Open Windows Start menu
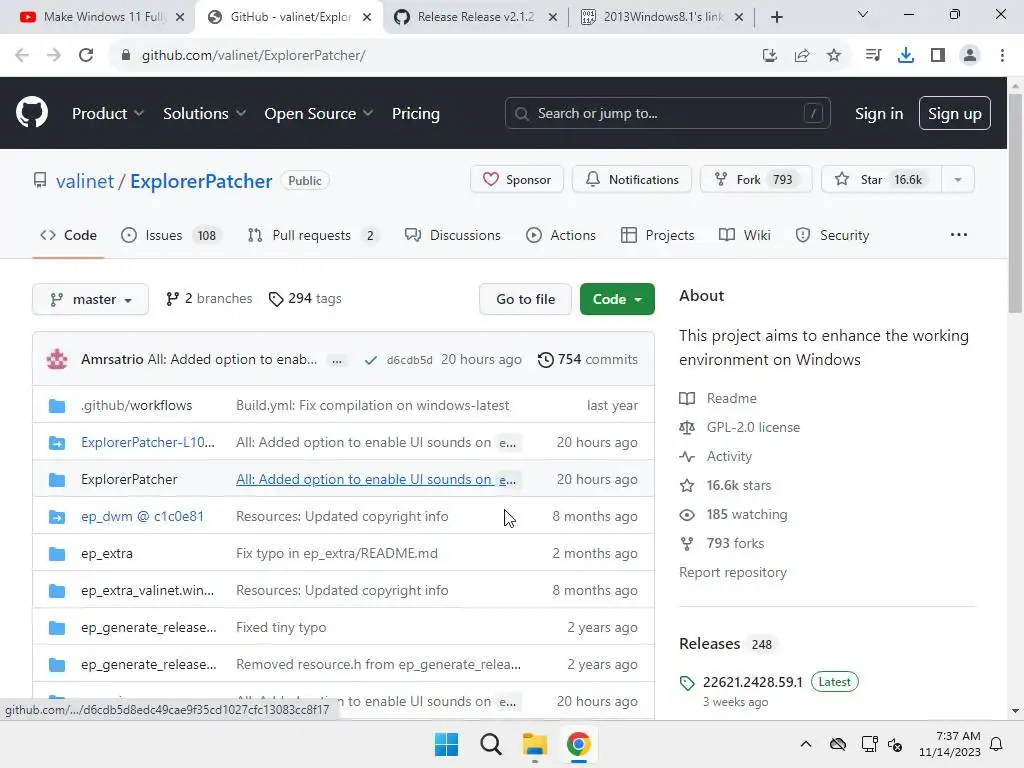The width and height of the screenshot is (1024, 768). (x=447, y=744)
